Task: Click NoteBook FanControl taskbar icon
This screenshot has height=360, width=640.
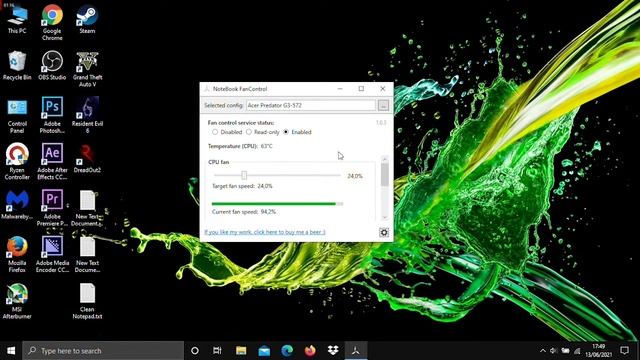Action: [x=356, y=351]
